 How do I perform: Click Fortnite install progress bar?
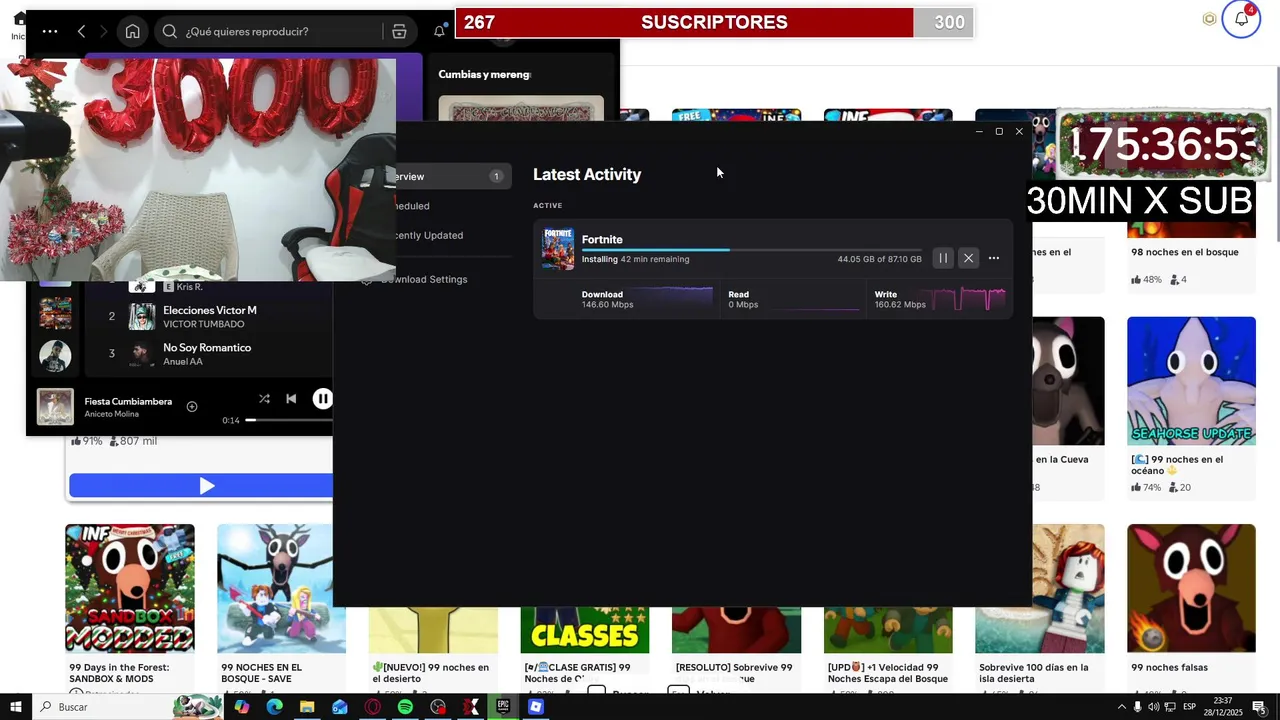(x=751, y=250)
